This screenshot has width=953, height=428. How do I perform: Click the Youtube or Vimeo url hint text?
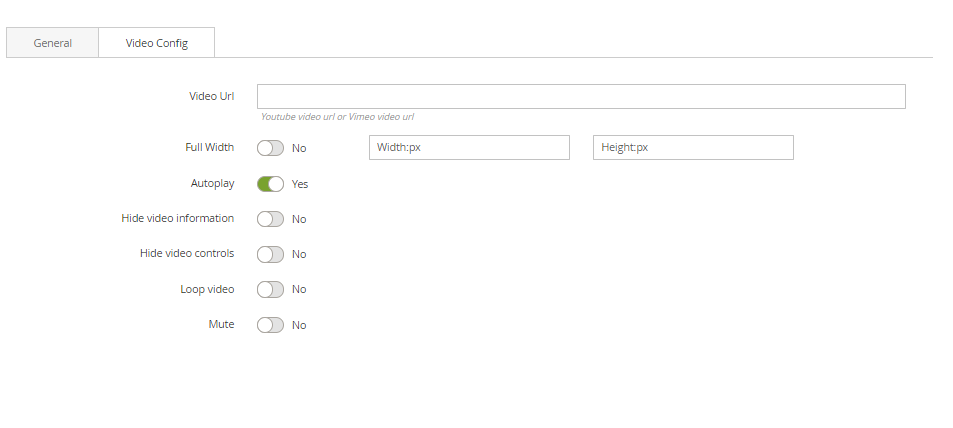click(x=337, y=117)
